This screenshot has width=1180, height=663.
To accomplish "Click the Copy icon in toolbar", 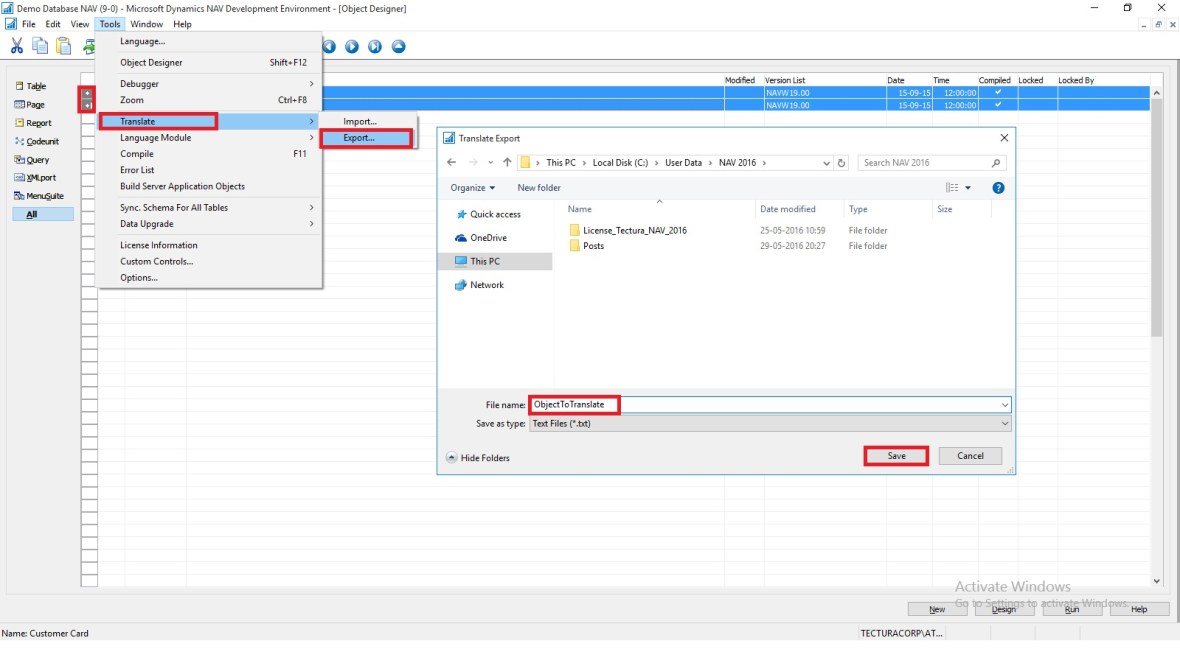I will point(40,46).
